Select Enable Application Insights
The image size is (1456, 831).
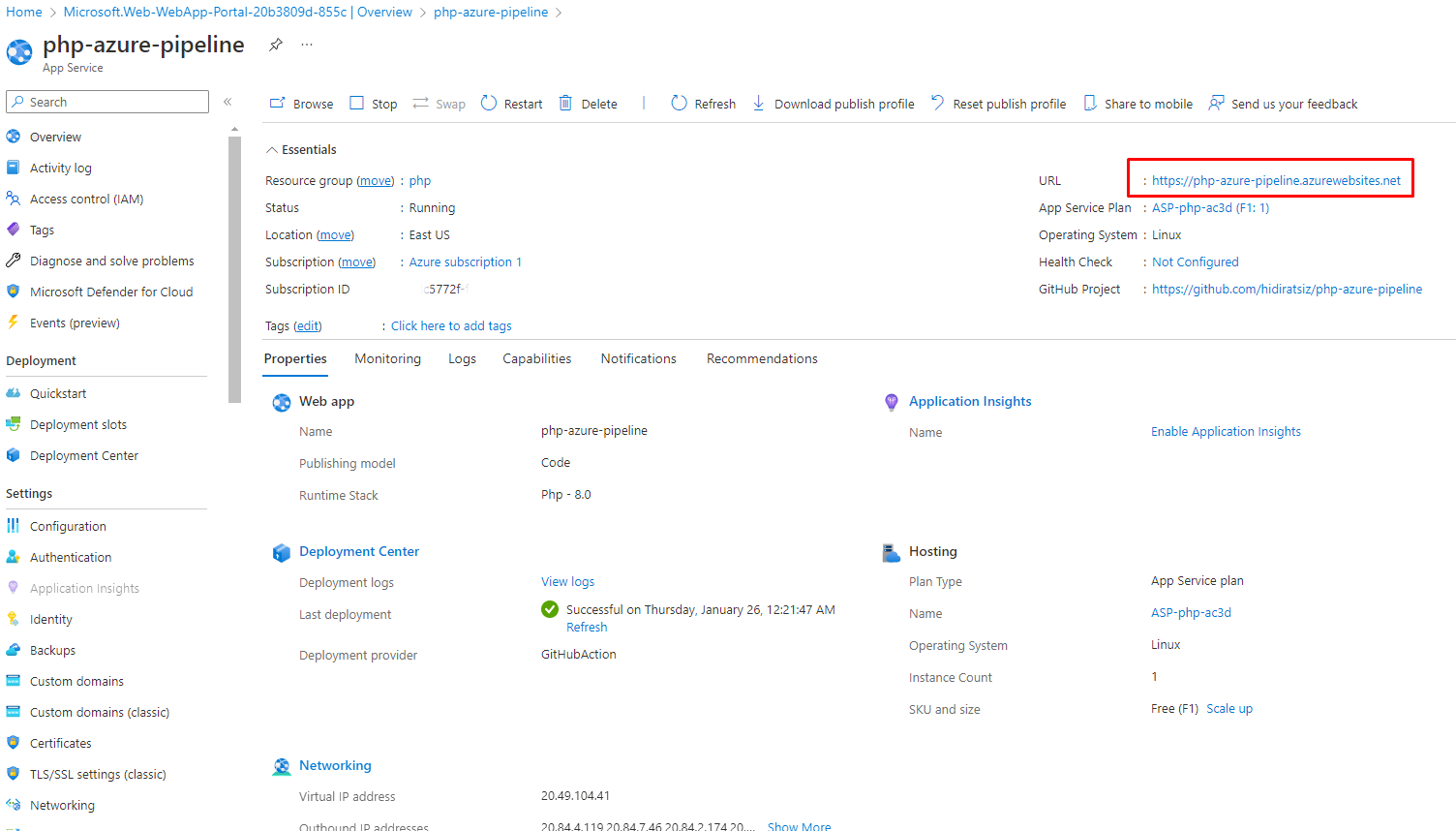tap(1226, 431)
